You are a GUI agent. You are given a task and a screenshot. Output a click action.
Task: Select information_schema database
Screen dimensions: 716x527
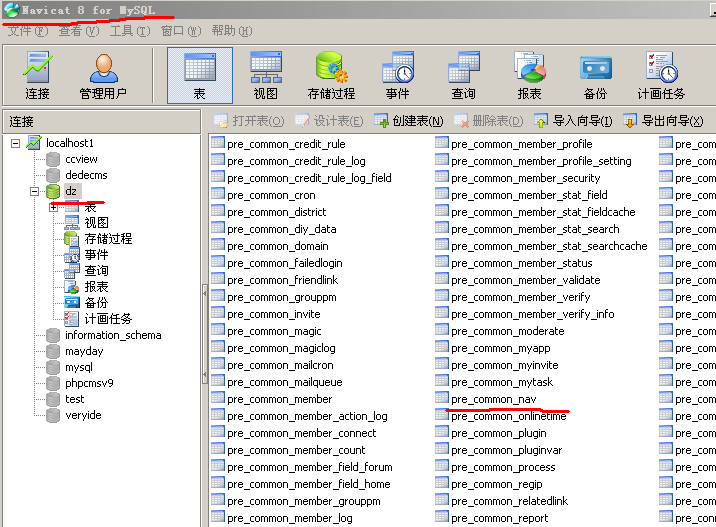click(113, 335)
